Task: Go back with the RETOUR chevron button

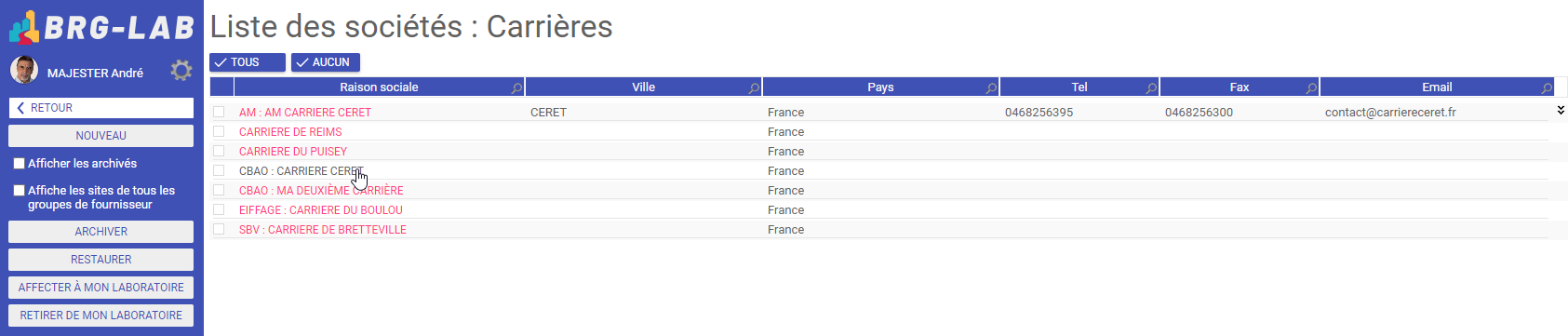Action: 101,108
